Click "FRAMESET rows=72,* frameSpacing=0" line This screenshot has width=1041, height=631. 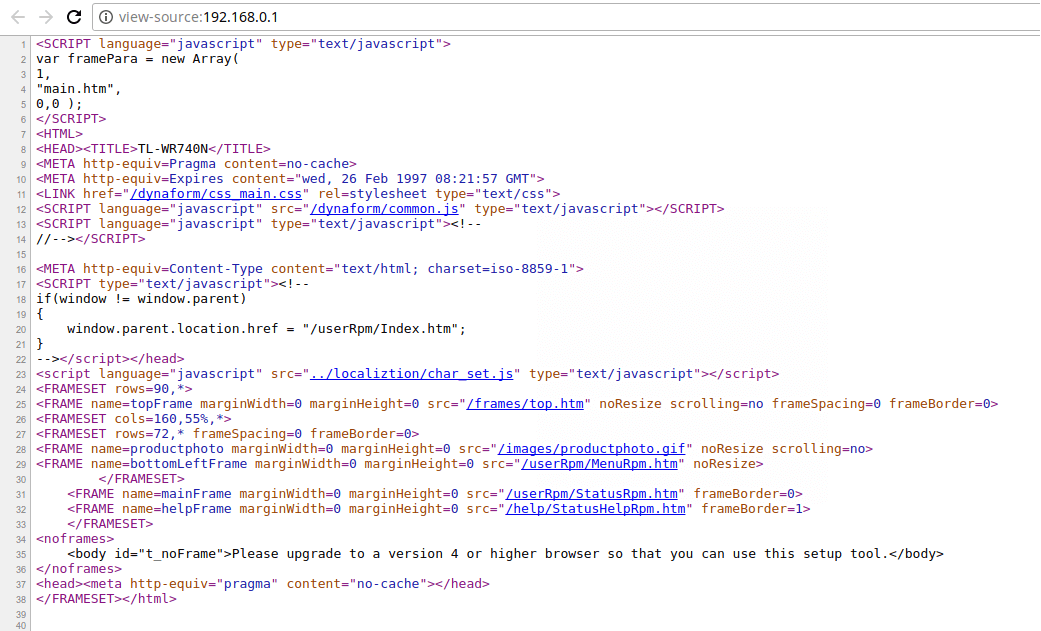point(228,434)
